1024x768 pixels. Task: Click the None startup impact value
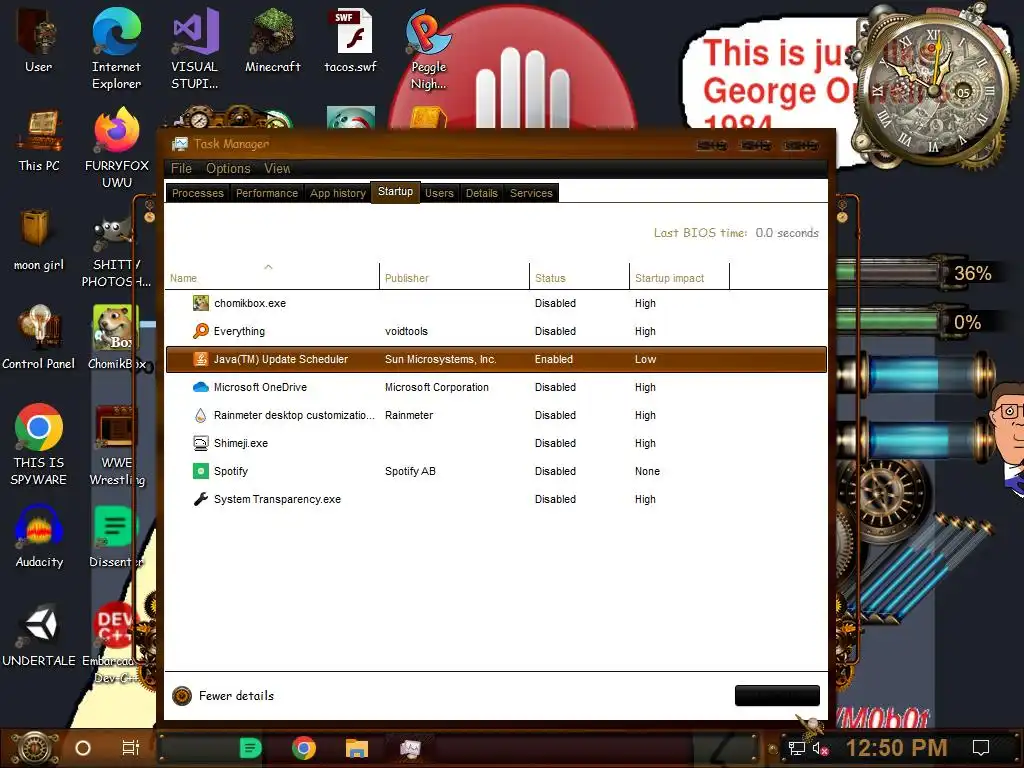tap(647, 471)
